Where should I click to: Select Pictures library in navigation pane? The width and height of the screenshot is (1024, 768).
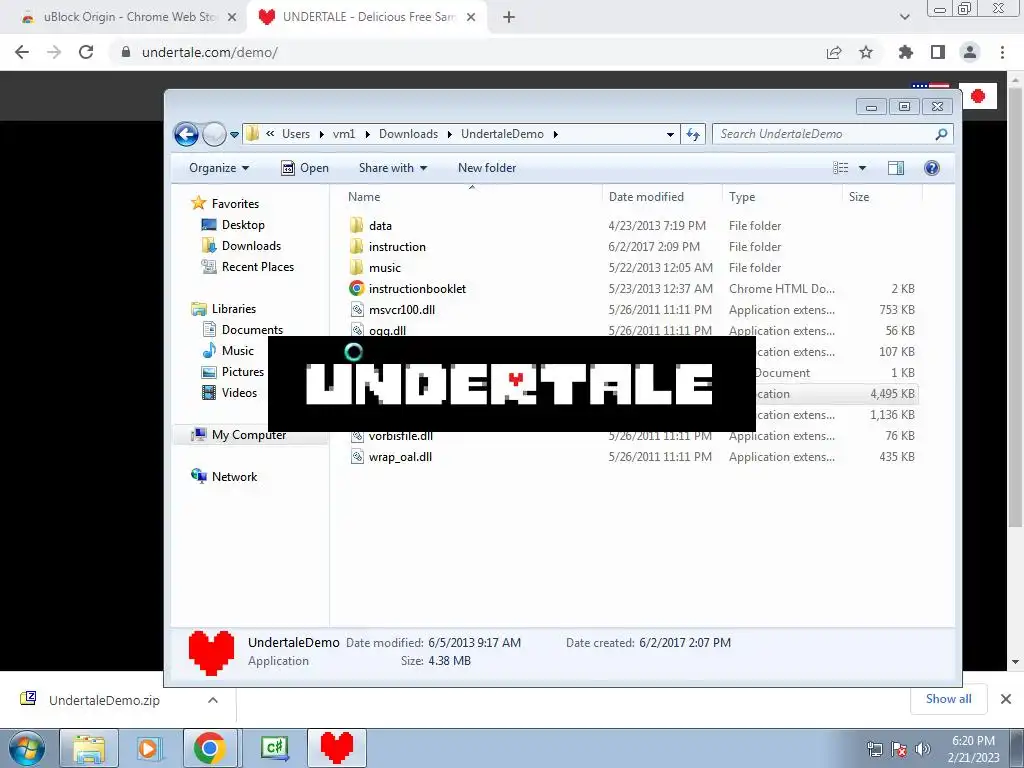coord(233,372)
